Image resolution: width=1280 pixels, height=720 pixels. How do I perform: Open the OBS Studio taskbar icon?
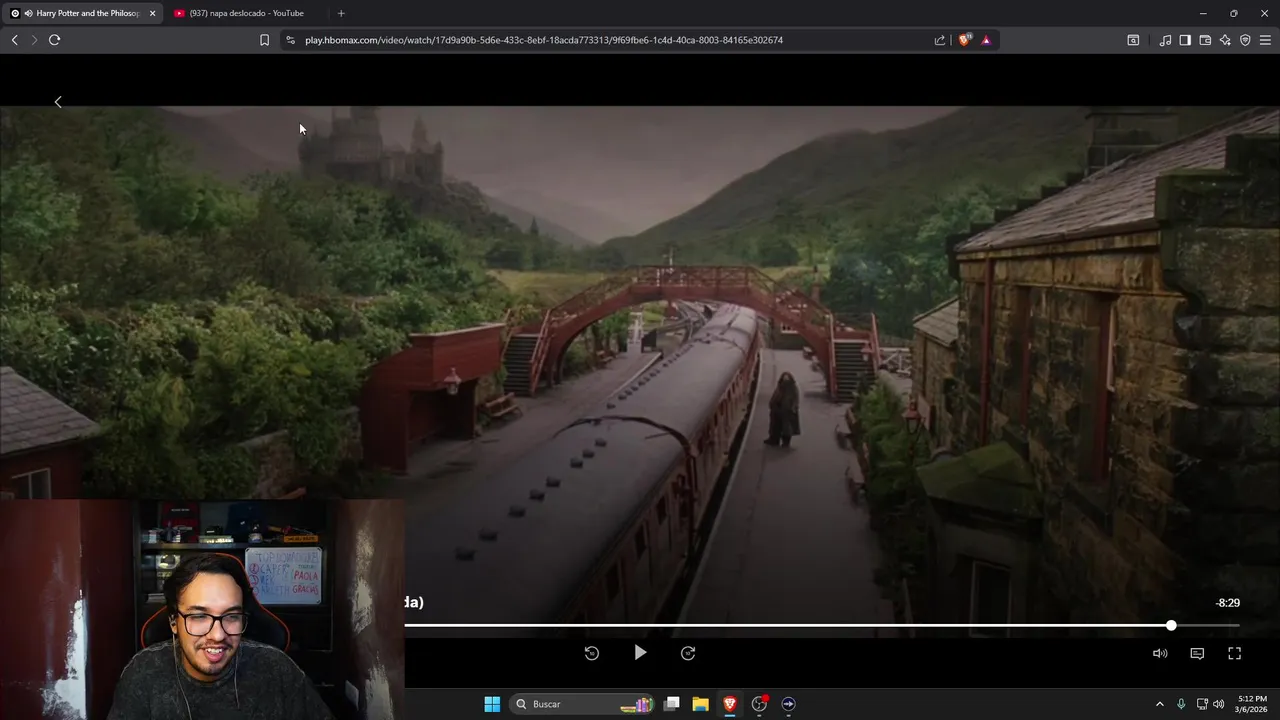(x=759, y=704)
